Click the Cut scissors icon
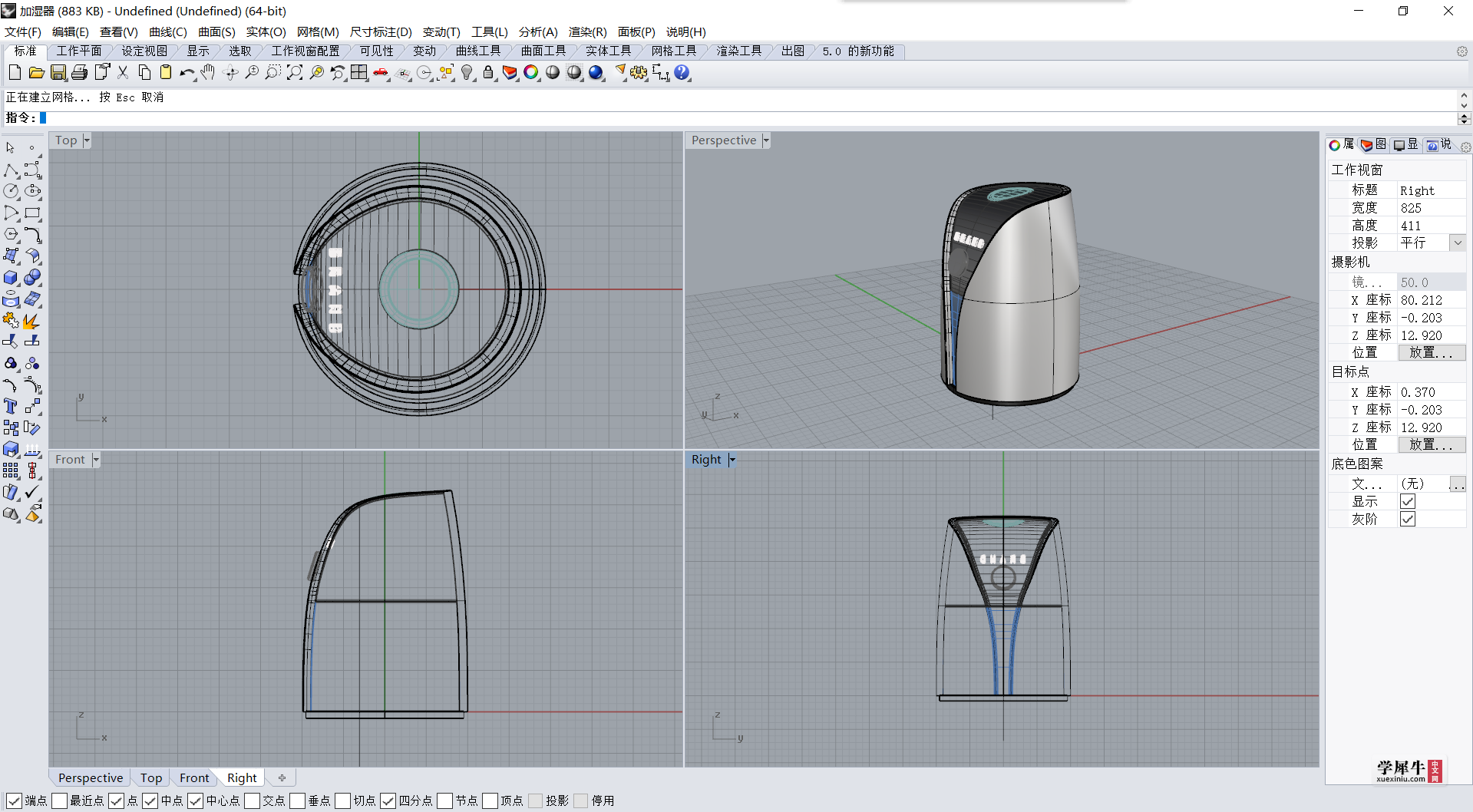Image resolution: width=1473 pixels, height=812 pixels. pyautogui.click(x=123, y=73)
